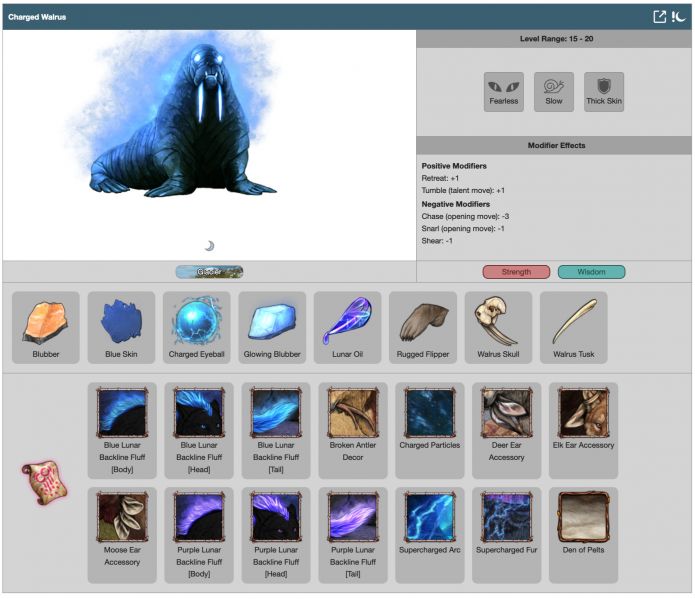695x599 pixels.
Task: Select the Thick Skin shield icon
Action: click(x=604, y=87)
